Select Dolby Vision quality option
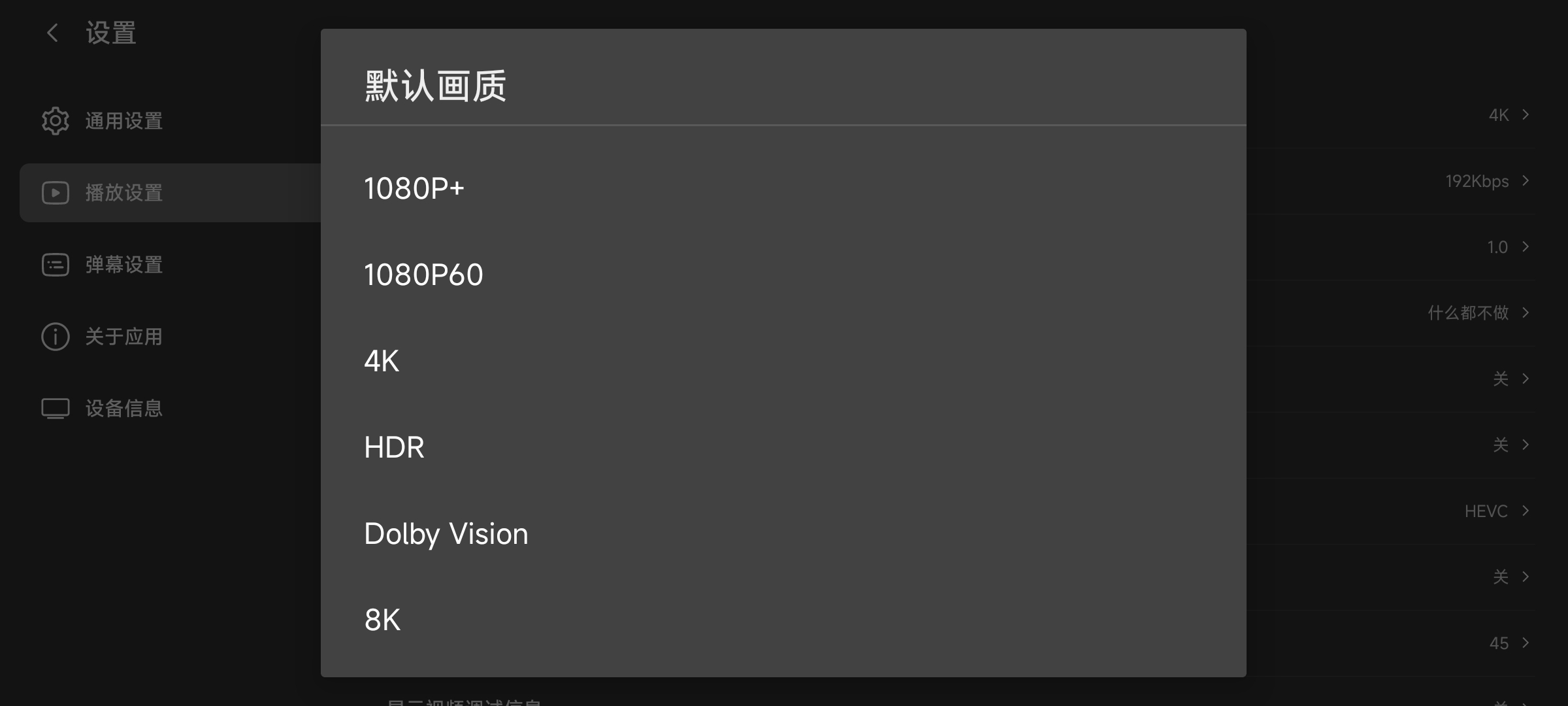This screenshot has width=1568, height=706. click(x=446, y=534)
